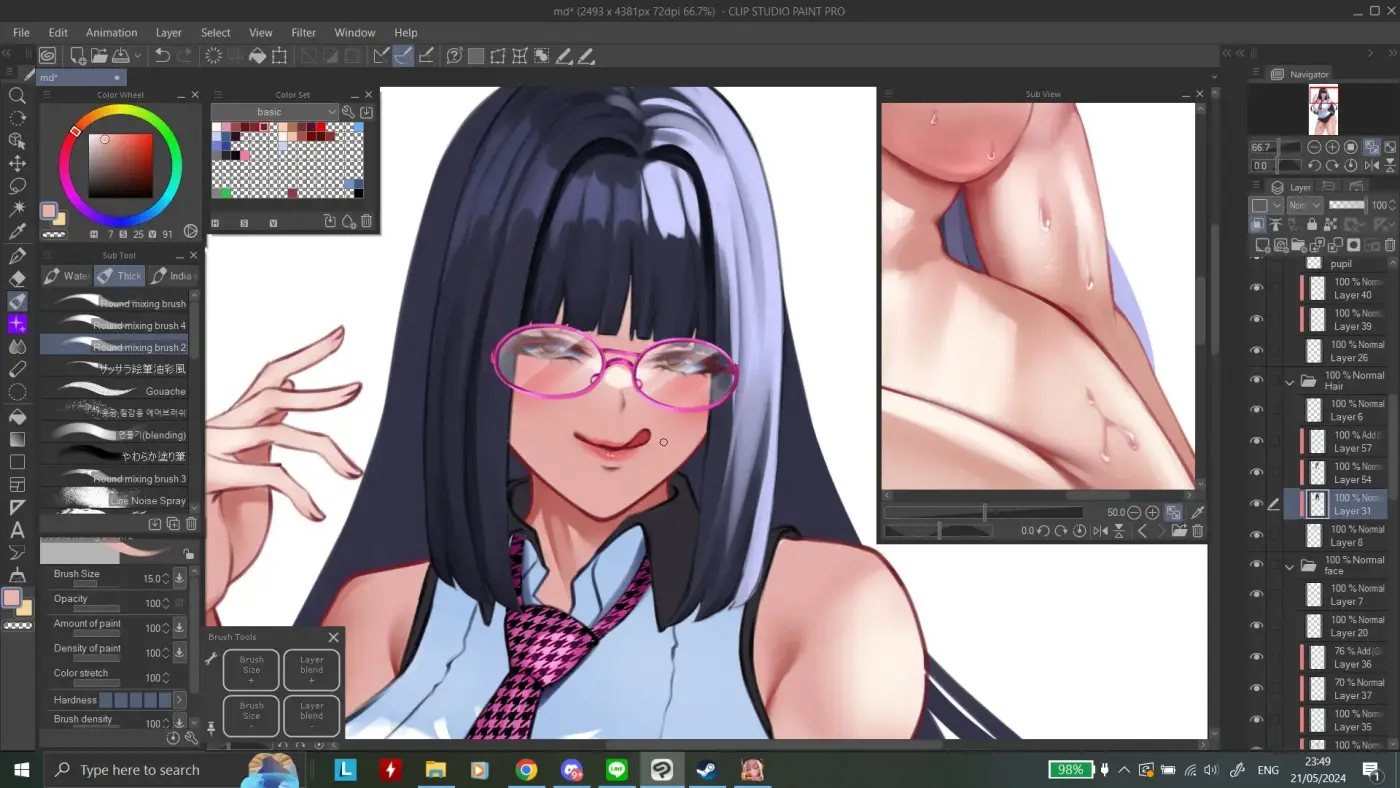Toggle the Lock layer icon in Layer panel
This screenshot has height=788, width=1400.
click(1312, 225)
